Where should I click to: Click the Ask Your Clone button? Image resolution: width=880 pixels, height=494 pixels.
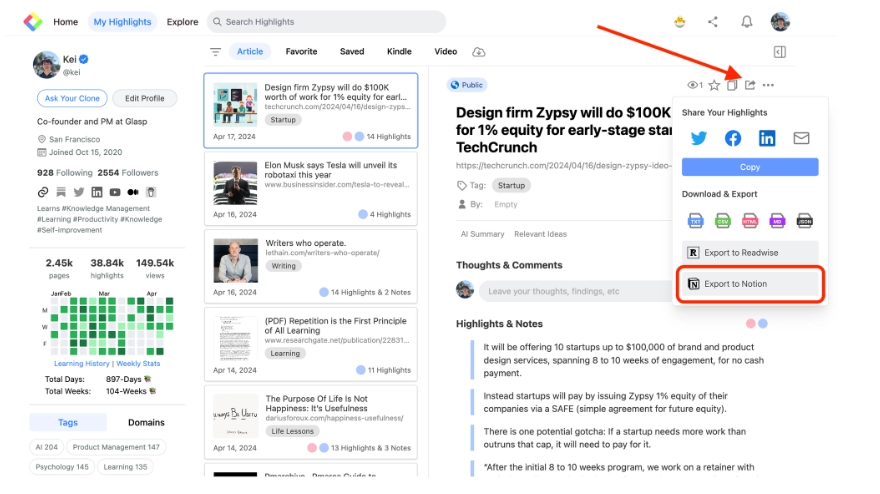(72, 98)
